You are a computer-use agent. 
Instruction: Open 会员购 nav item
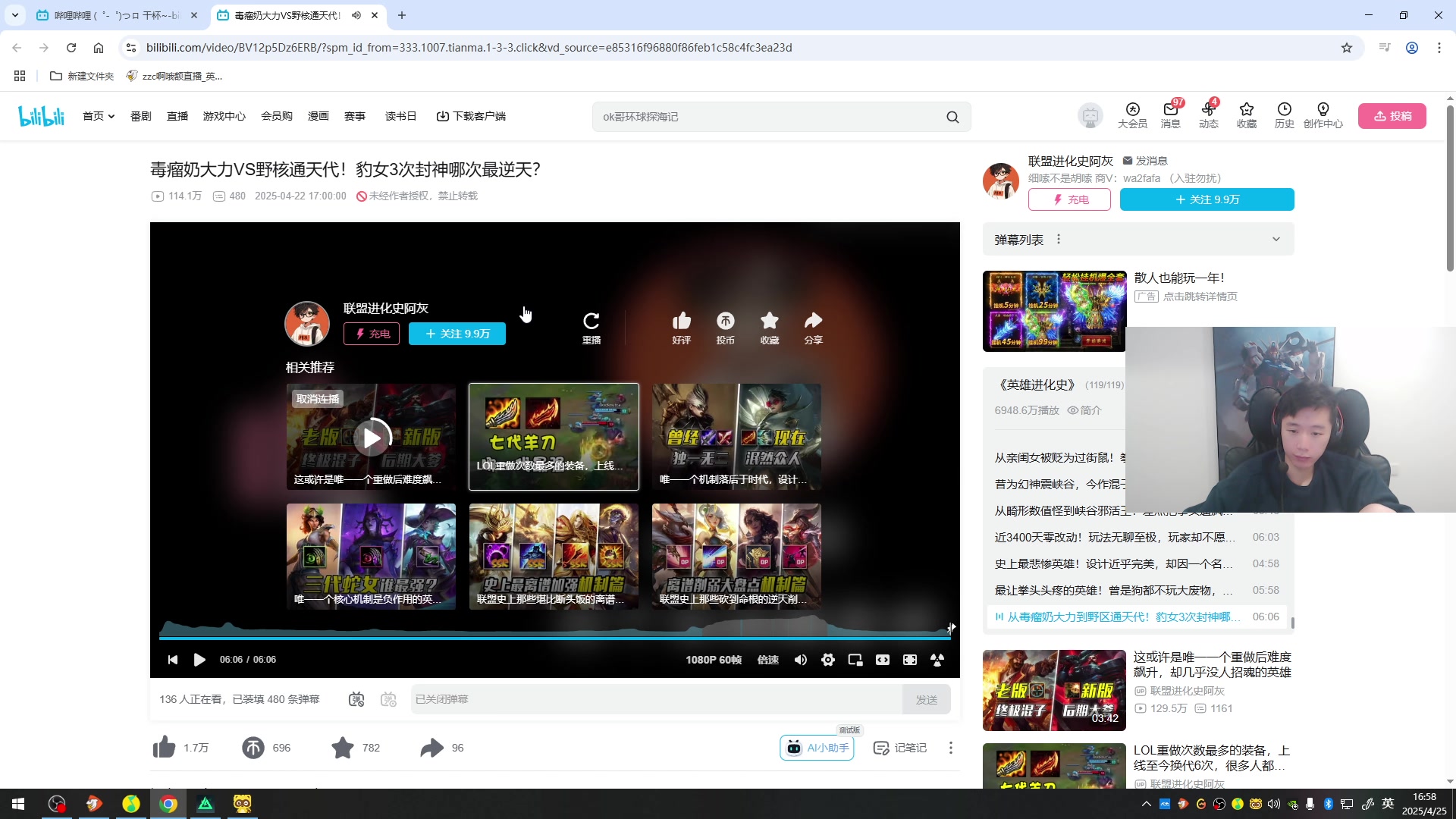(x=277, y=116)
